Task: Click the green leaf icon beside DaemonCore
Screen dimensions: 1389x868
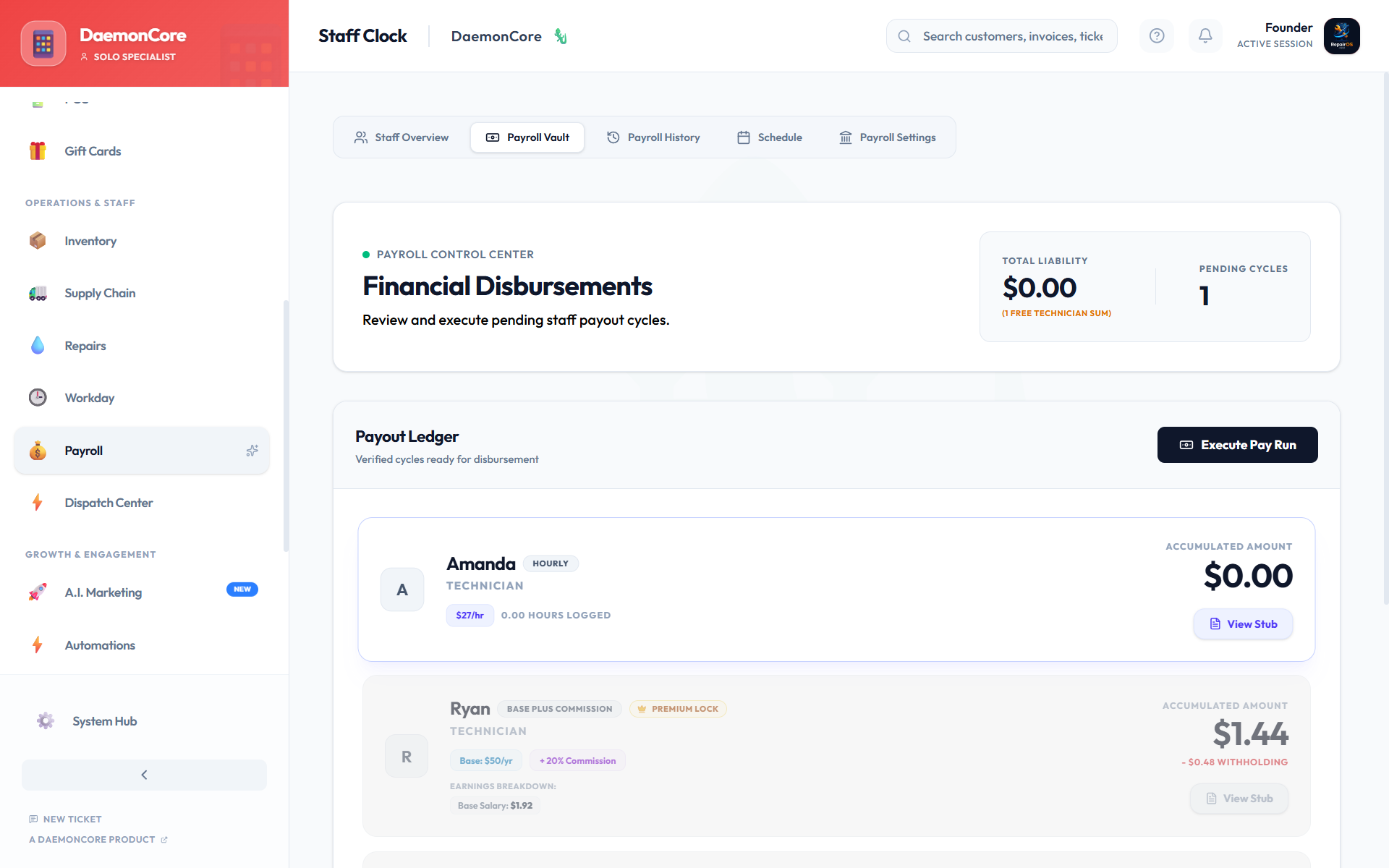Action: click(x=561, y=36)
